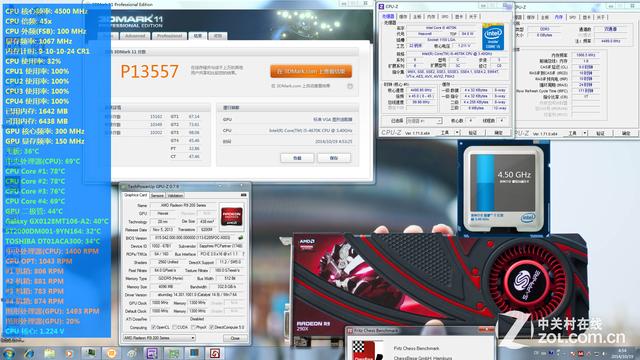Open Windows Explorer folder icon in taskbar
Image resolution: width=640 pixels, height=360 pixels.
pyautogui.click(x=49, y=353)
